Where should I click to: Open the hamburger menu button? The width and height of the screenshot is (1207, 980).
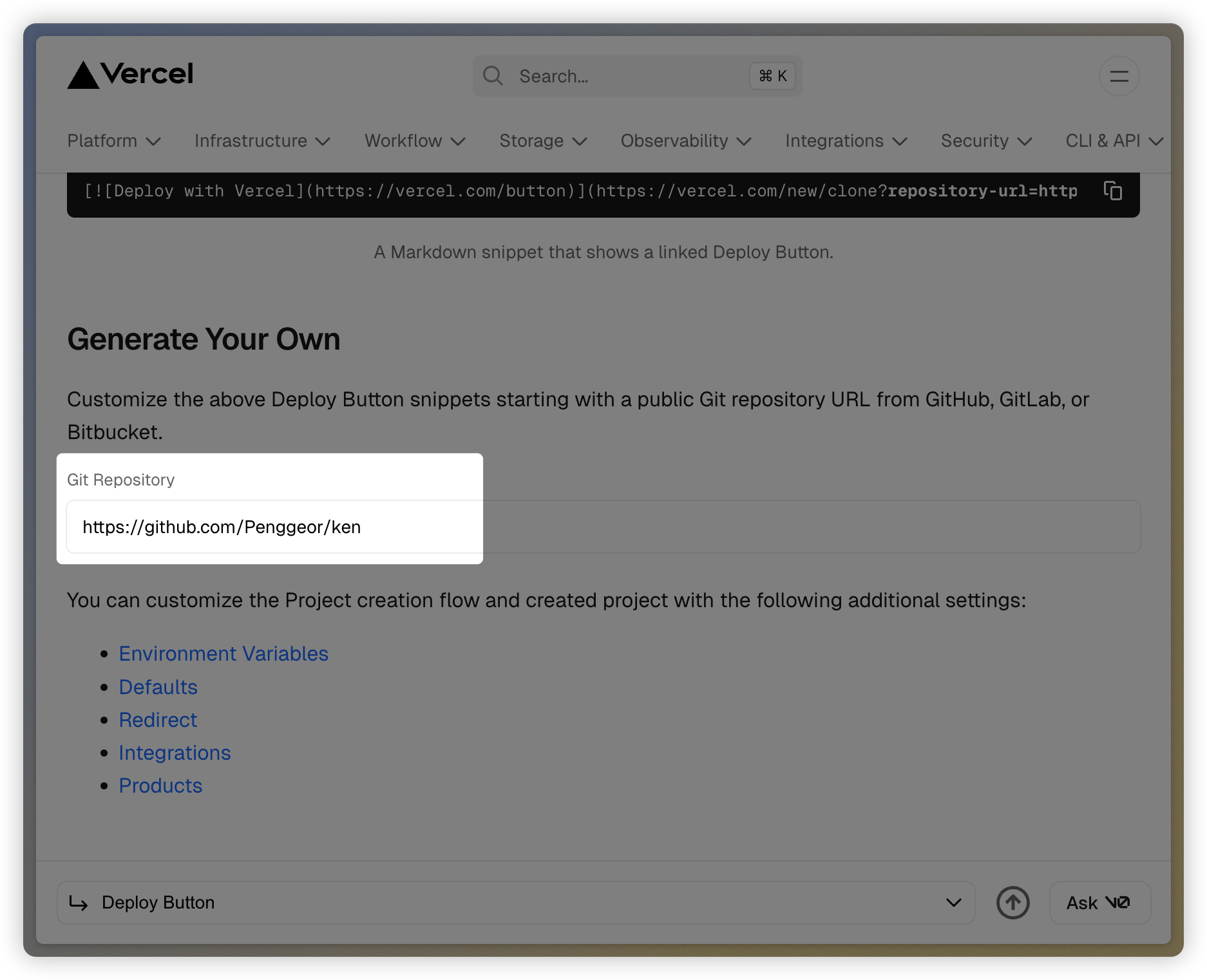click(1119, 76)
